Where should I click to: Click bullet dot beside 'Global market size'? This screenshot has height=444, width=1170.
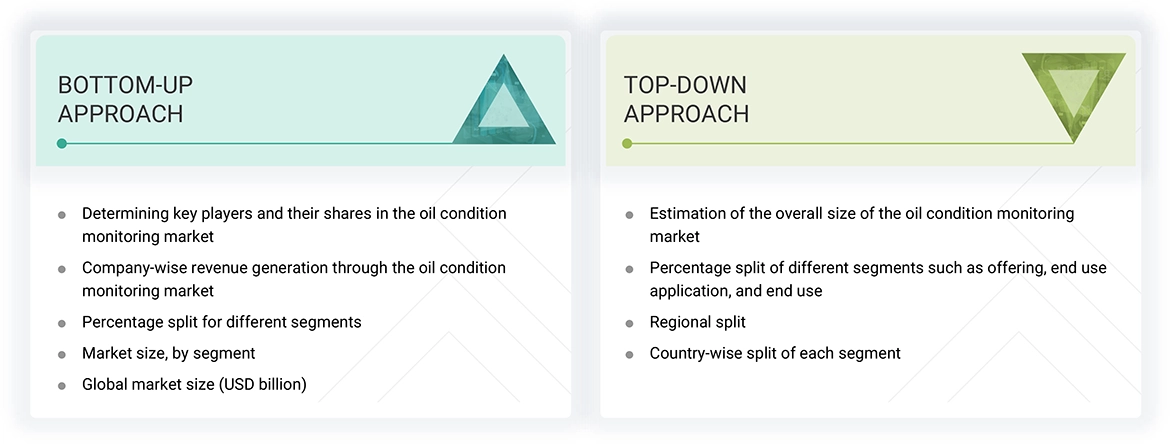[x=62, y=385]
